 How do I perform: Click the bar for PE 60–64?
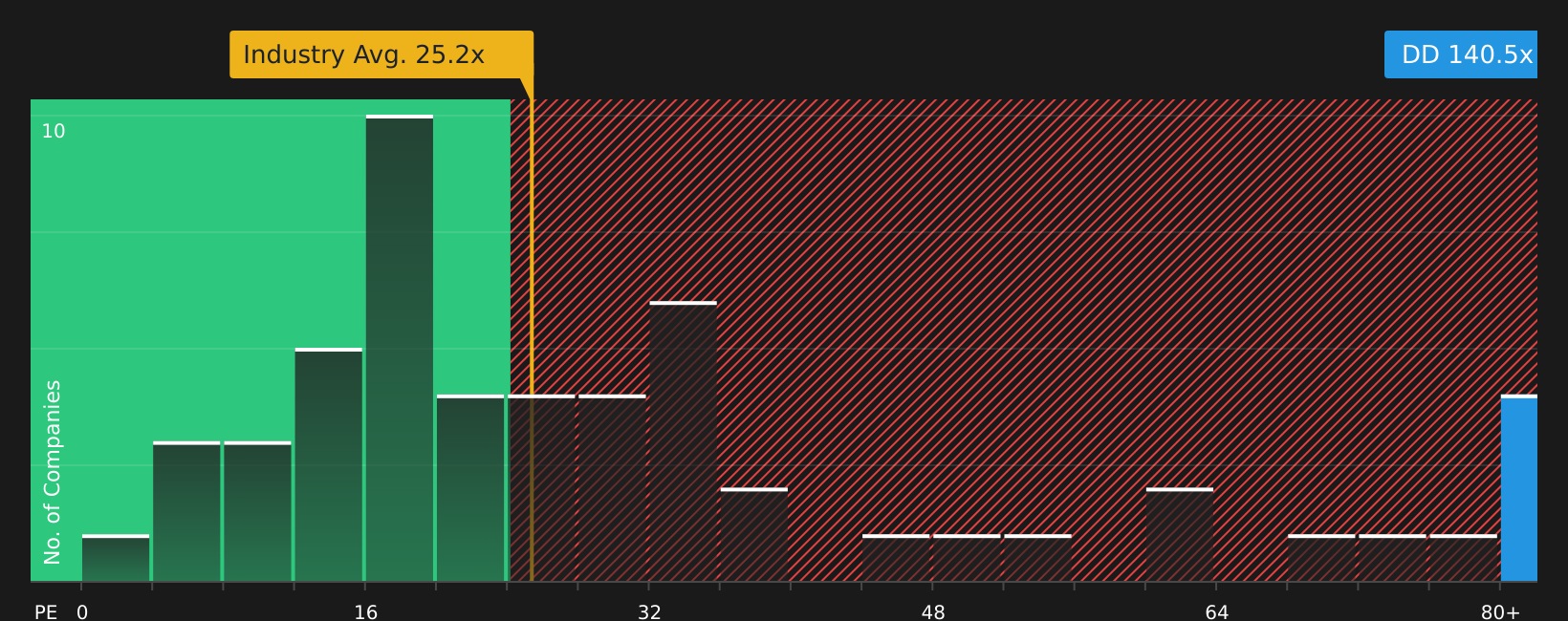1180,534
